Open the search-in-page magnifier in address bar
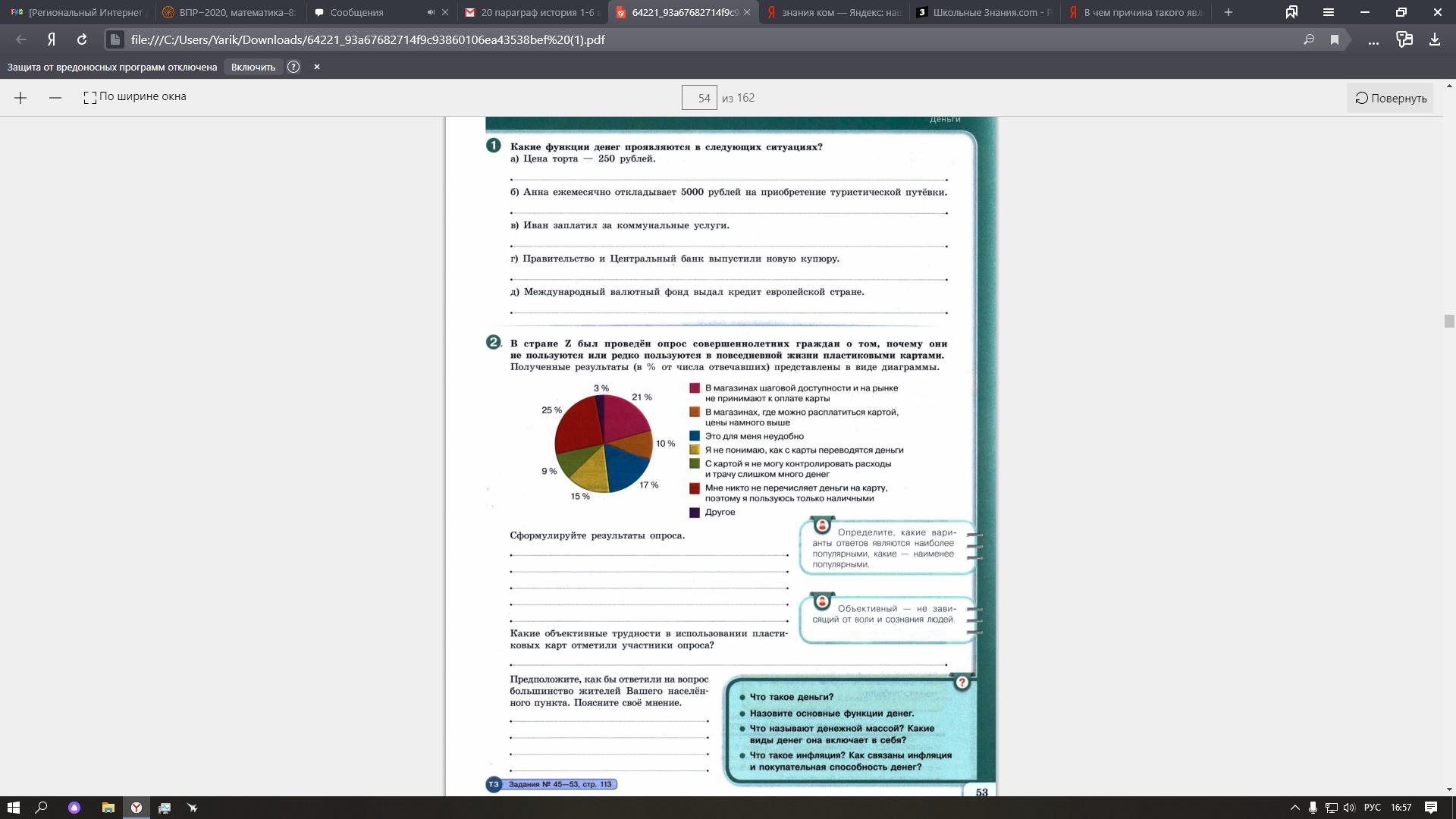The image size is (1456, 819). 1308,39
